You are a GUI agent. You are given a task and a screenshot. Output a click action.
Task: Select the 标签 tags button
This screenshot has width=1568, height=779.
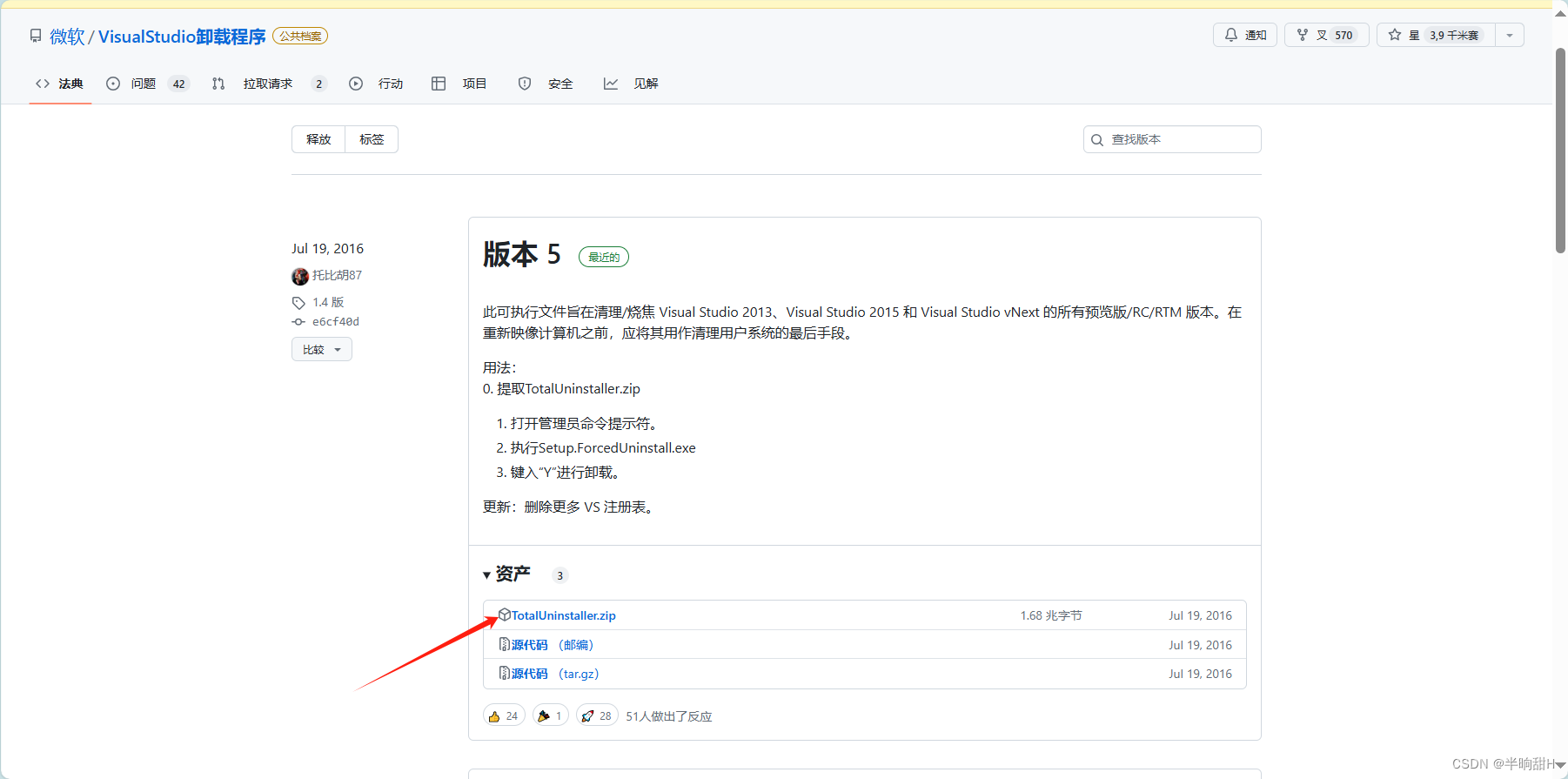[372, 139]
